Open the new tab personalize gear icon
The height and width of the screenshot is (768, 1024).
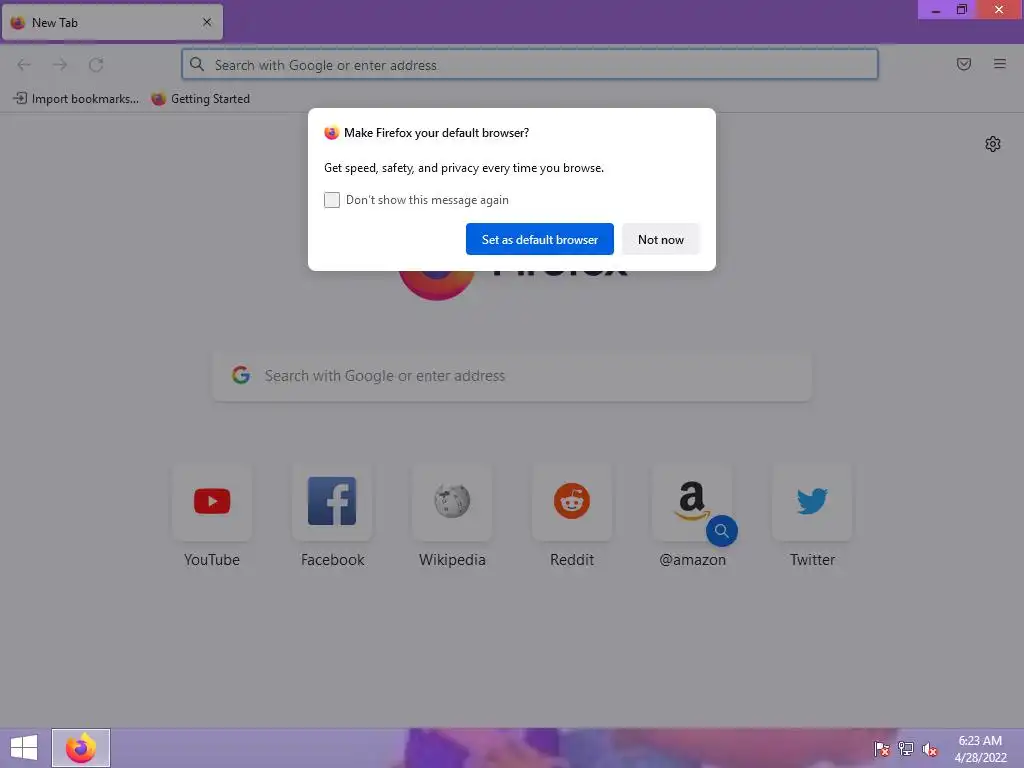coord(993,144)
